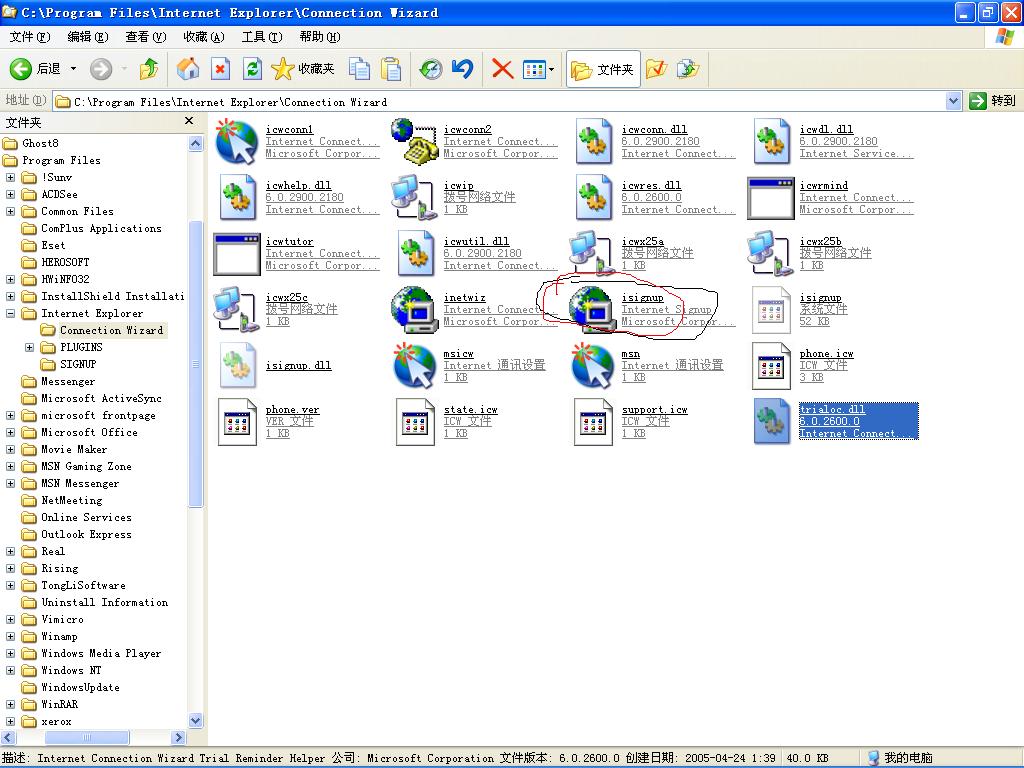1024x768 pixels.
Task: Expand the ACDSee folder tree node
Action: tap(10, 195)
